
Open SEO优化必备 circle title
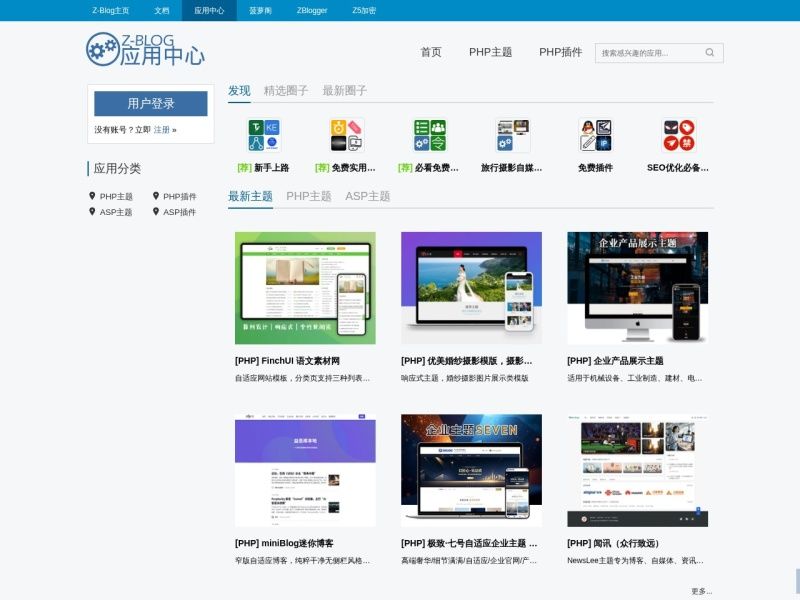point(678,167)
